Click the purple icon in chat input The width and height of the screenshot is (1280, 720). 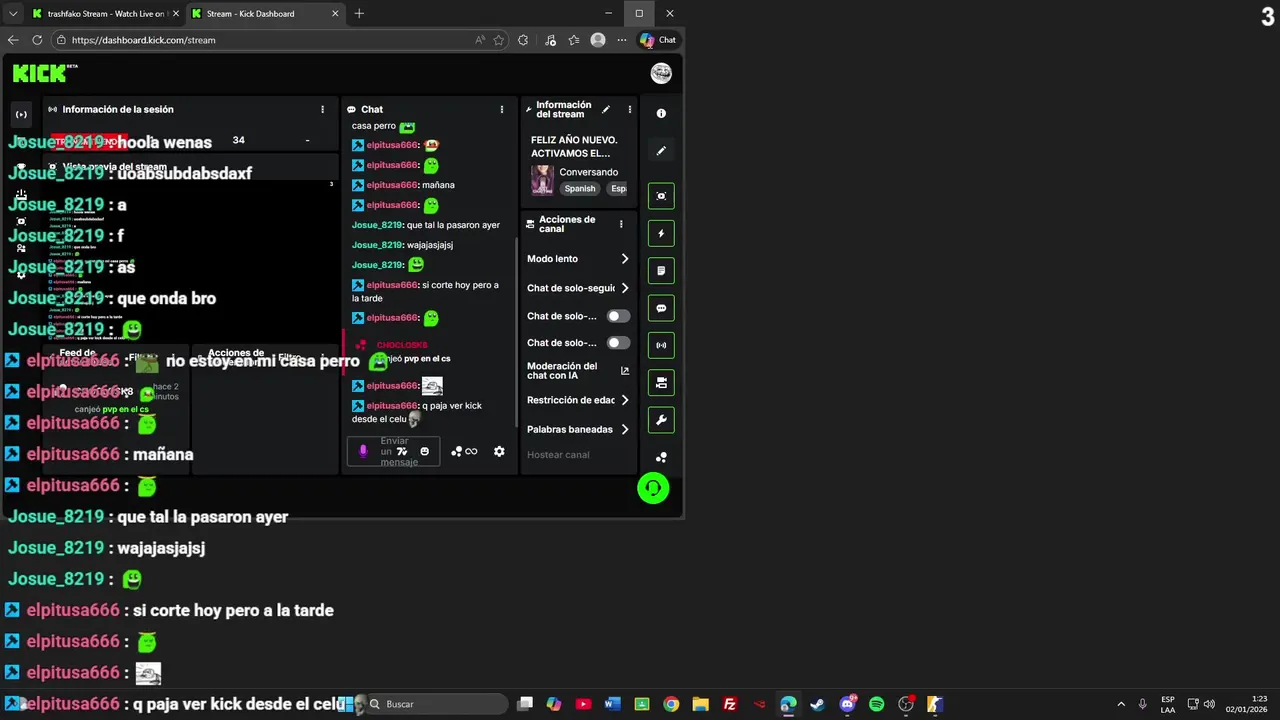coord(363,451)
